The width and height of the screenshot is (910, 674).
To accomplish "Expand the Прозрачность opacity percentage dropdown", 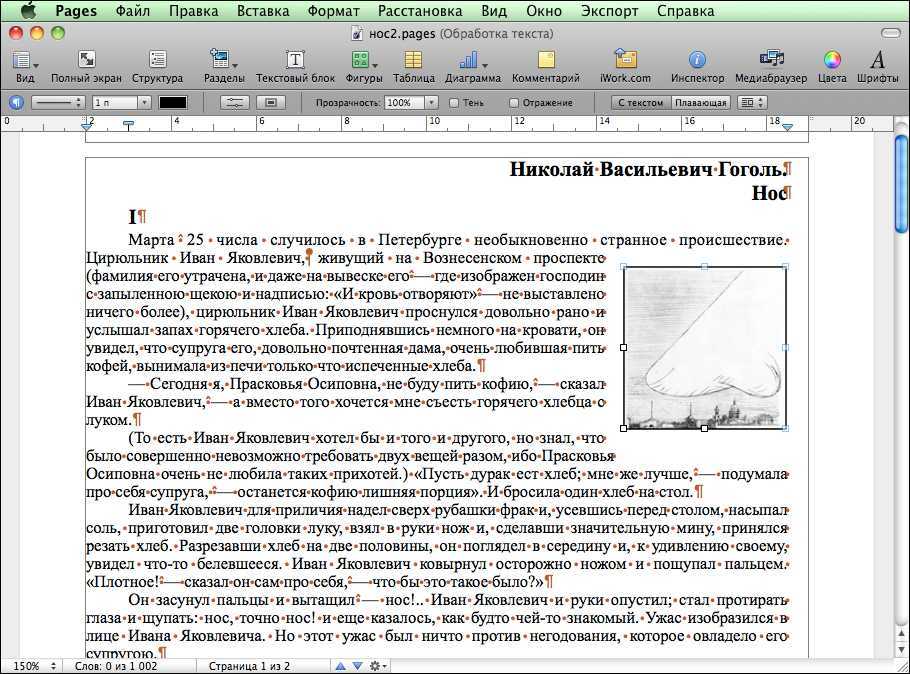I will (x=431, y=103).
